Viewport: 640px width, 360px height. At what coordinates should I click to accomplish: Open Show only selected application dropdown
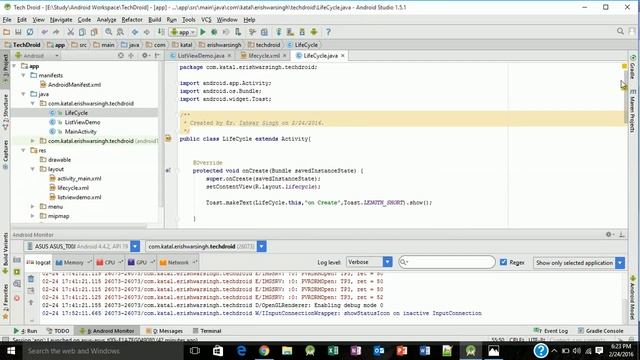[x=620, y=263]
